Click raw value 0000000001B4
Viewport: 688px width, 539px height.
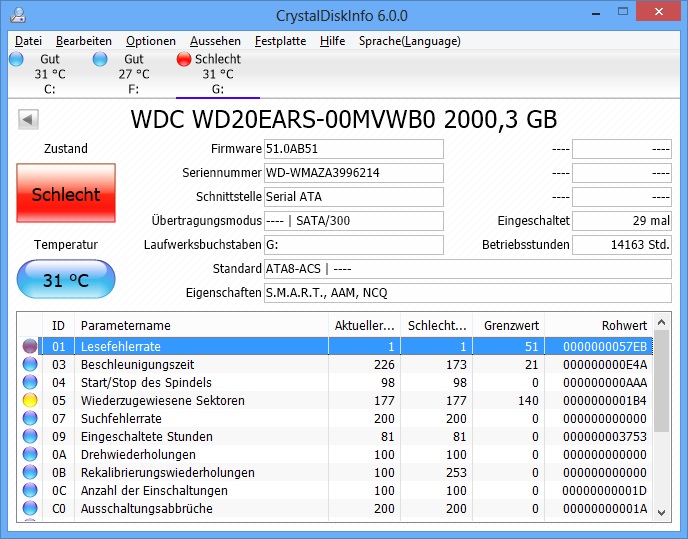coord(605,401)
